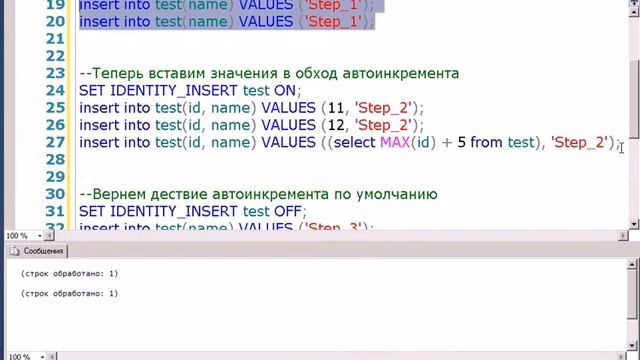This screenshot has width=640, height=360.
Task: Click the editor horizontal scrollbar right arrow
Action: tap(623, 236)
